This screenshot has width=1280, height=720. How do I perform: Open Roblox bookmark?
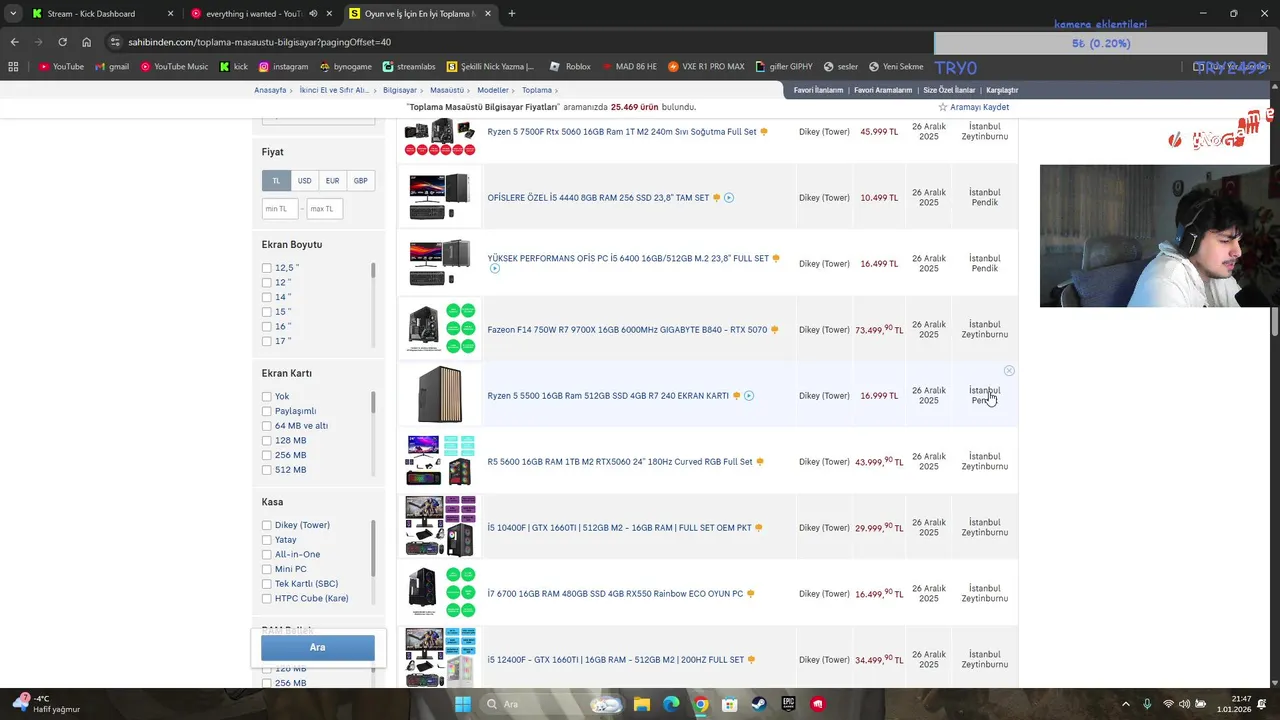[570, 67]
